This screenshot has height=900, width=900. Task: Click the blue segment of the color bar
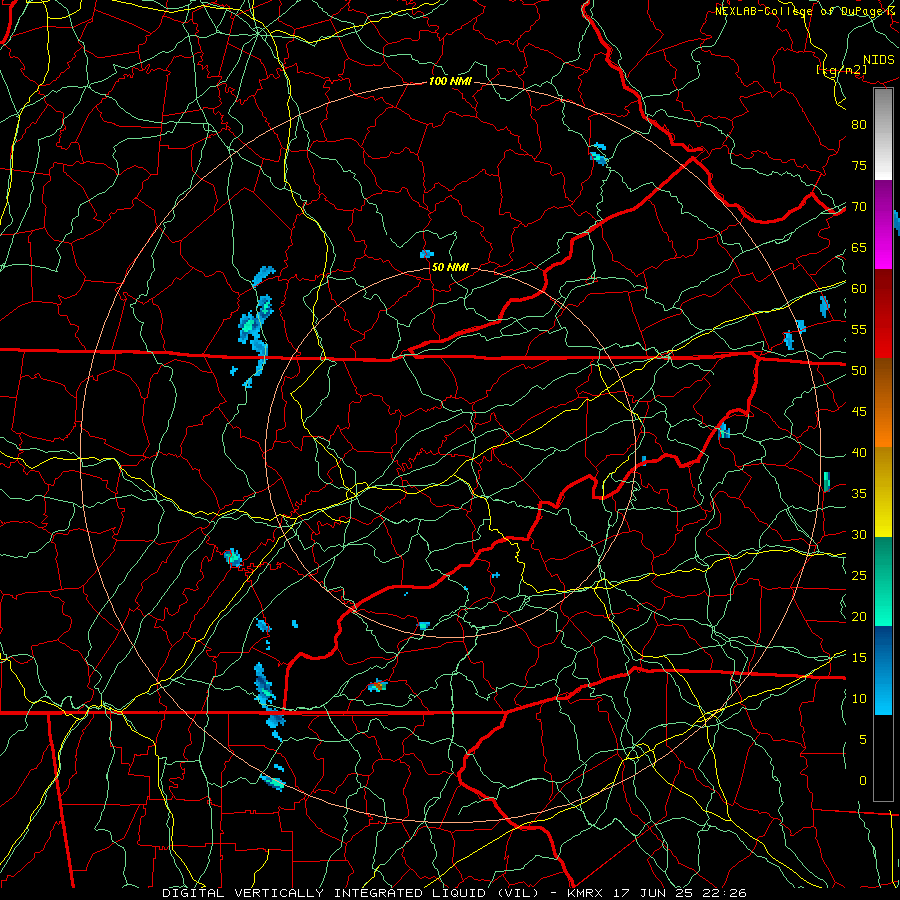[883, 670]
